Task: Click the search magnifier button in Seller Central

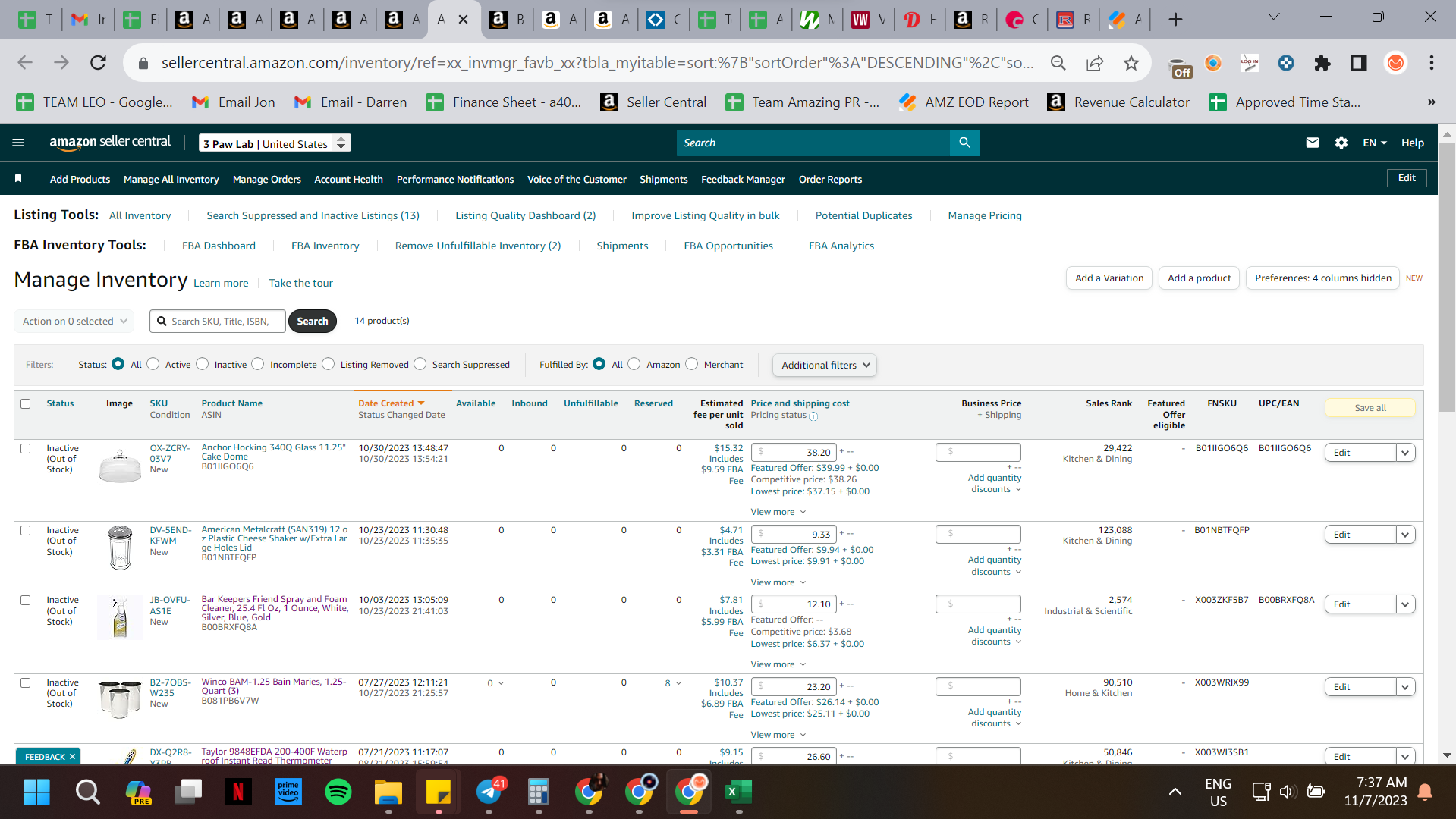Action: pyautogui.click(x=964, y=143)
